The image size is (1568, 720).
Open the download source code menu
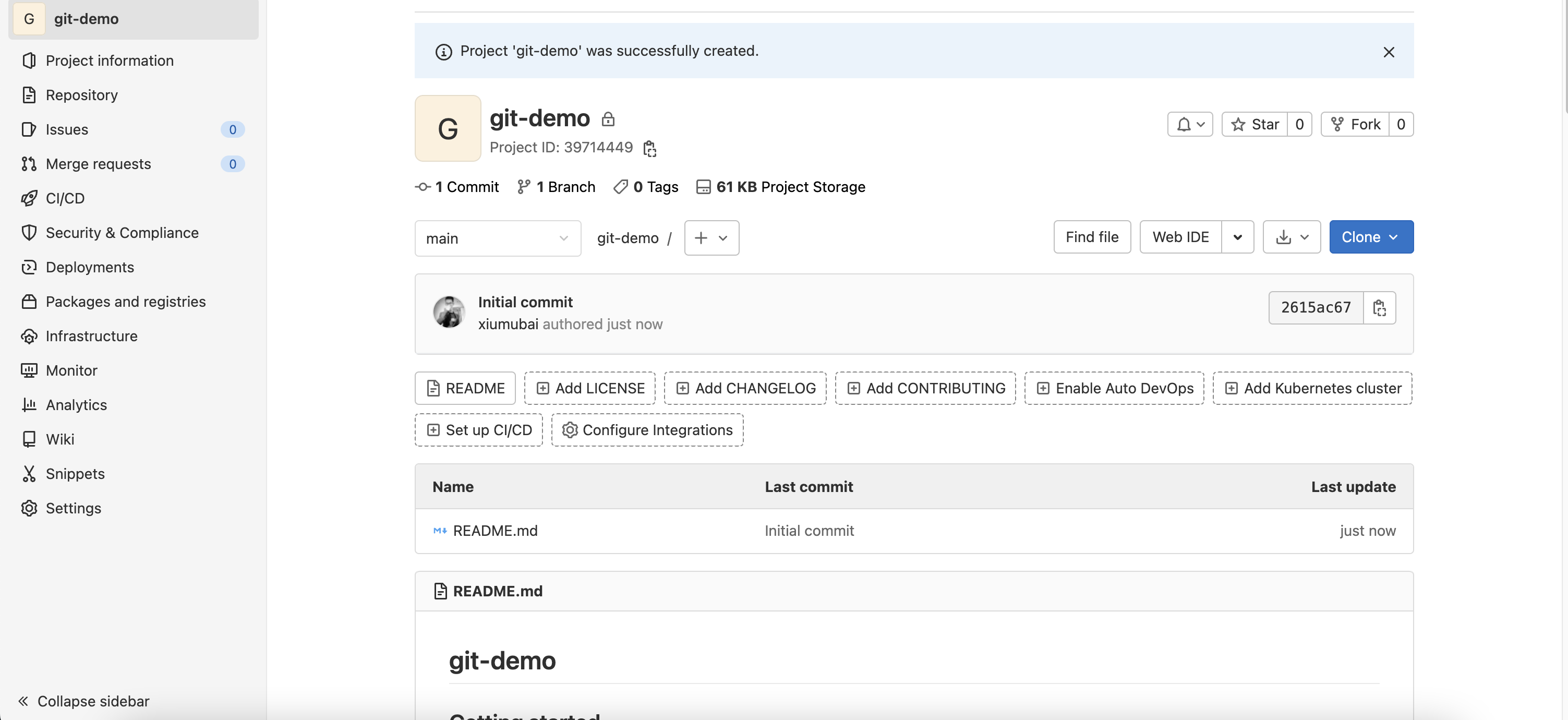[1291, 237]
